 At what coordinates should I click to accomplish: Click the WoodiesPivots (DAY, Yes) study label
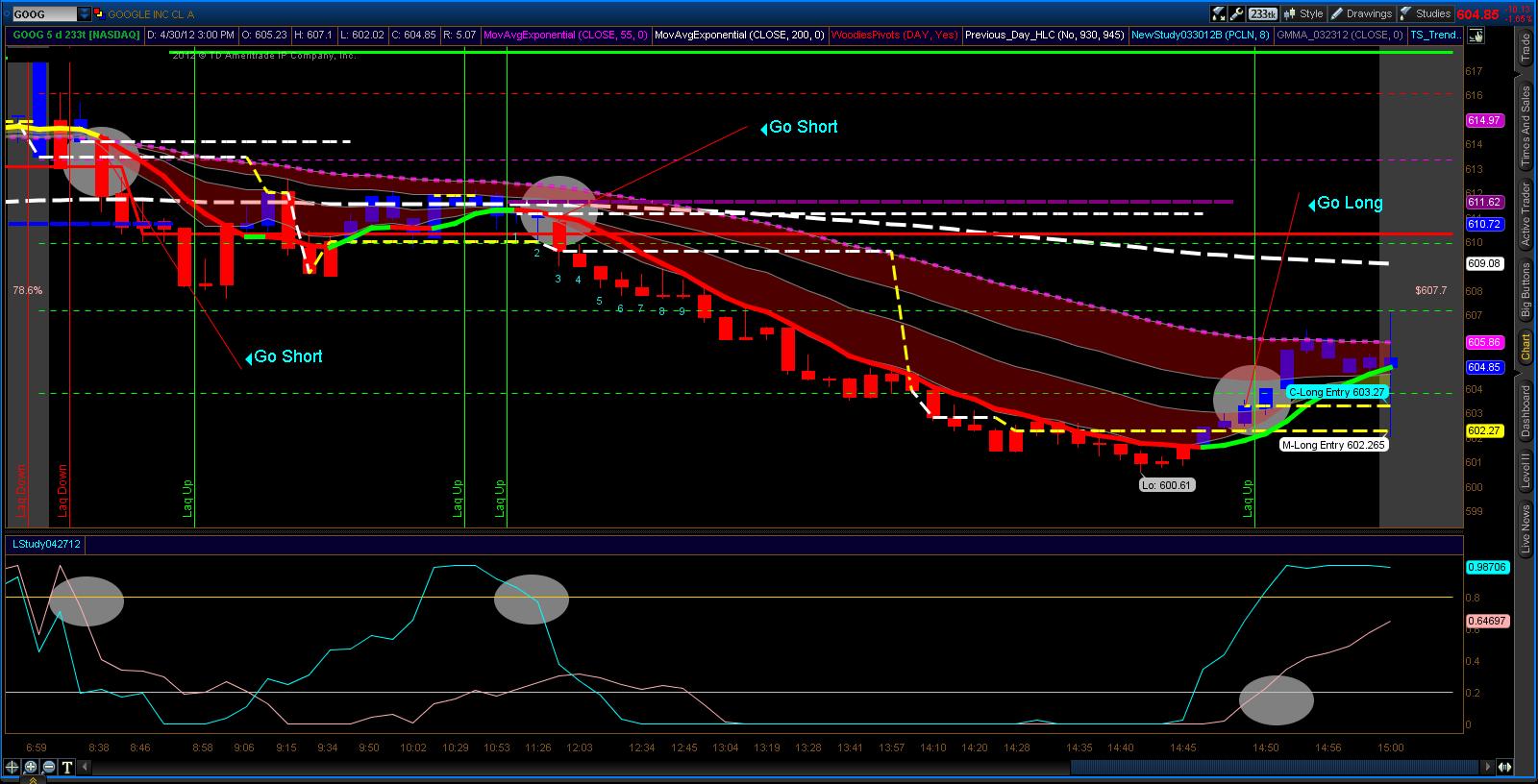pyautogui.click(x=894, y=35)
